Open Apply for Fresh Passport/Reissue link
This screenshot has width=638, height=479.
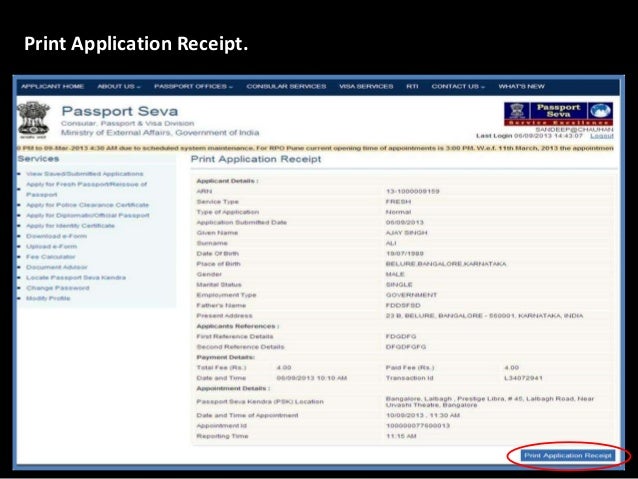(x=86, y=189)
